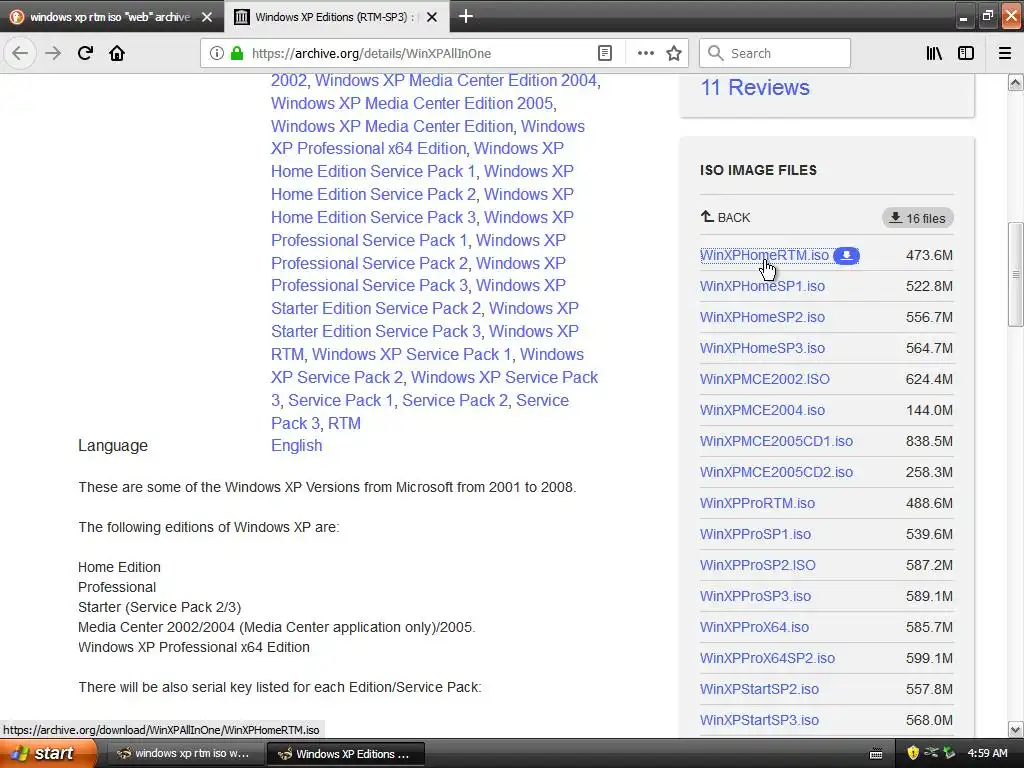Download WinXPHomeSP2.iso
Image resolution: width=1024 pixels, height=768 pixels.
(x=762, y=317)
